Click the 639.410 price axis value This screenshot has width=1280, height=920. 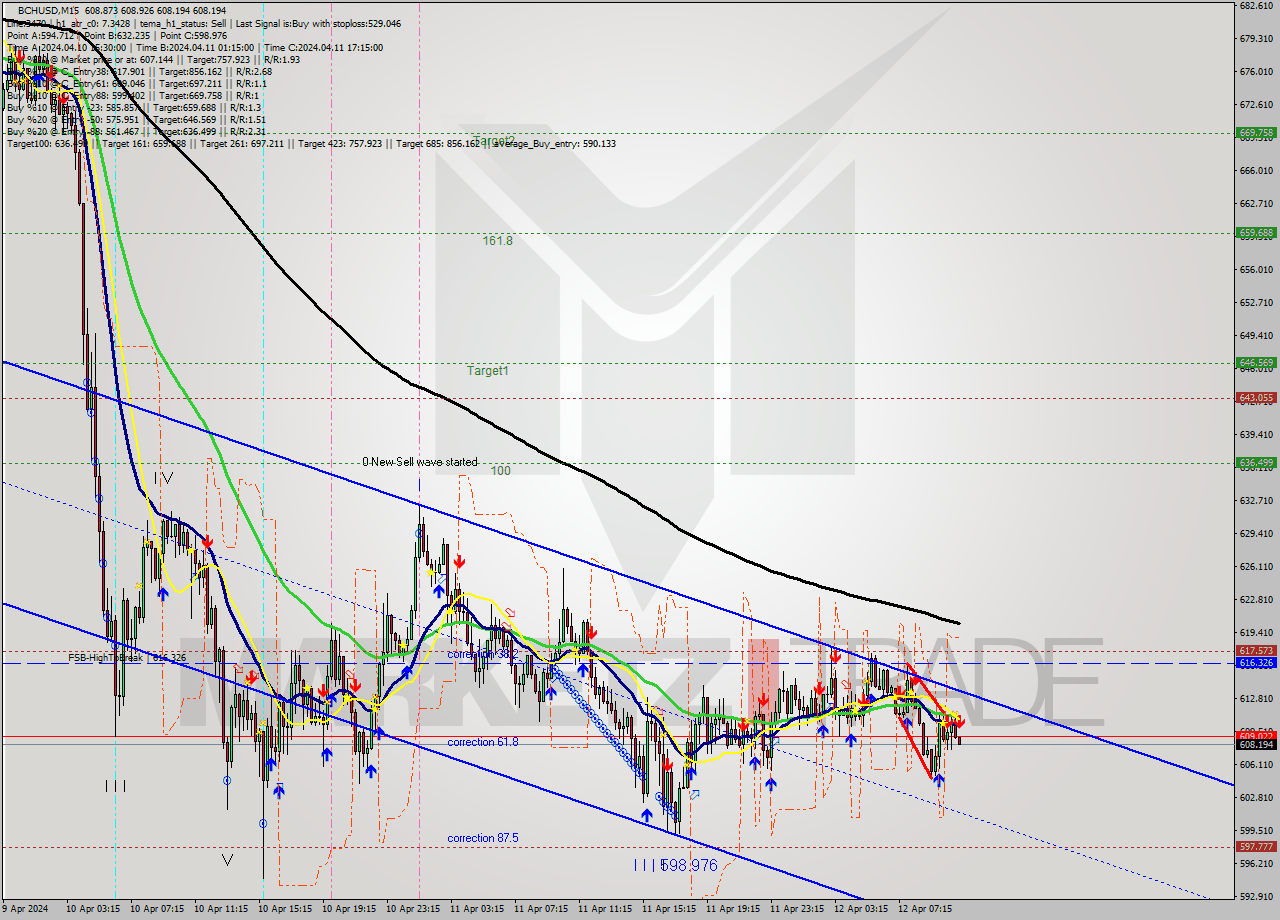1255,434
